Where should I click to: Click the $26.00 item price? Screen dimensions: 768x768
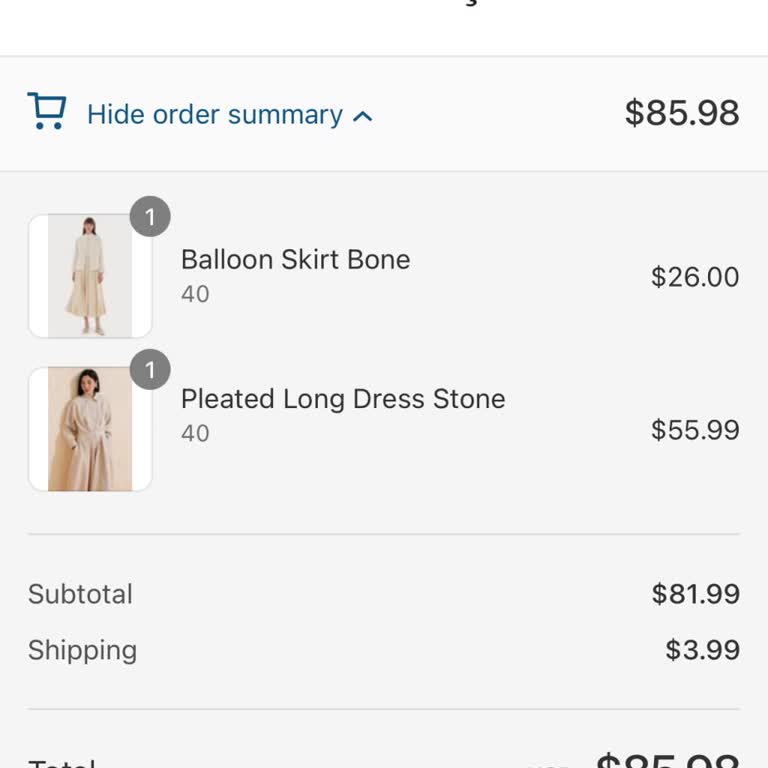(695, 277)
